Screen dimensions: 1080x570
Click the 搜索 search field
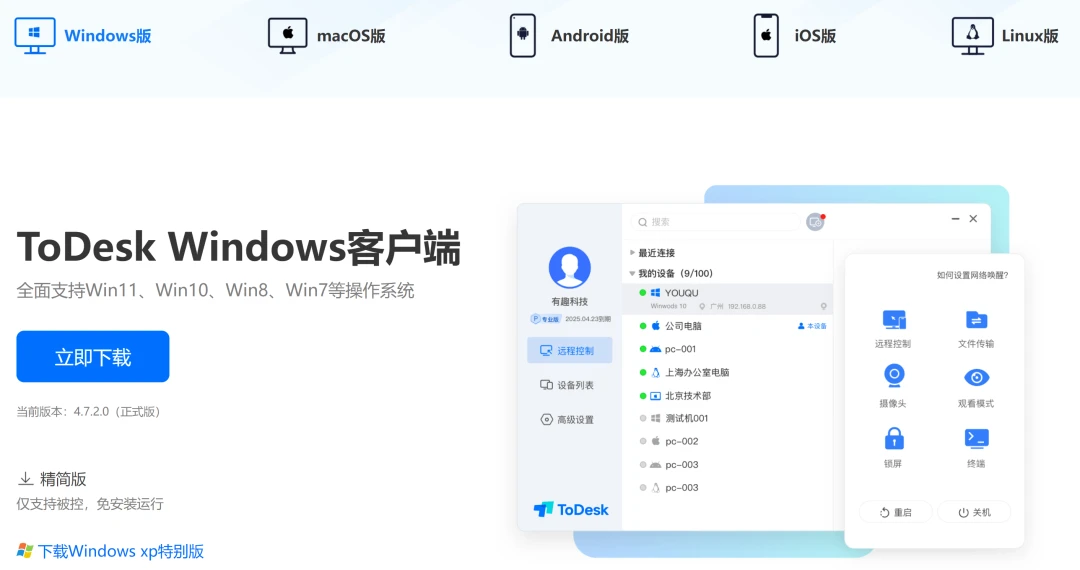click(x=714, y=222)
